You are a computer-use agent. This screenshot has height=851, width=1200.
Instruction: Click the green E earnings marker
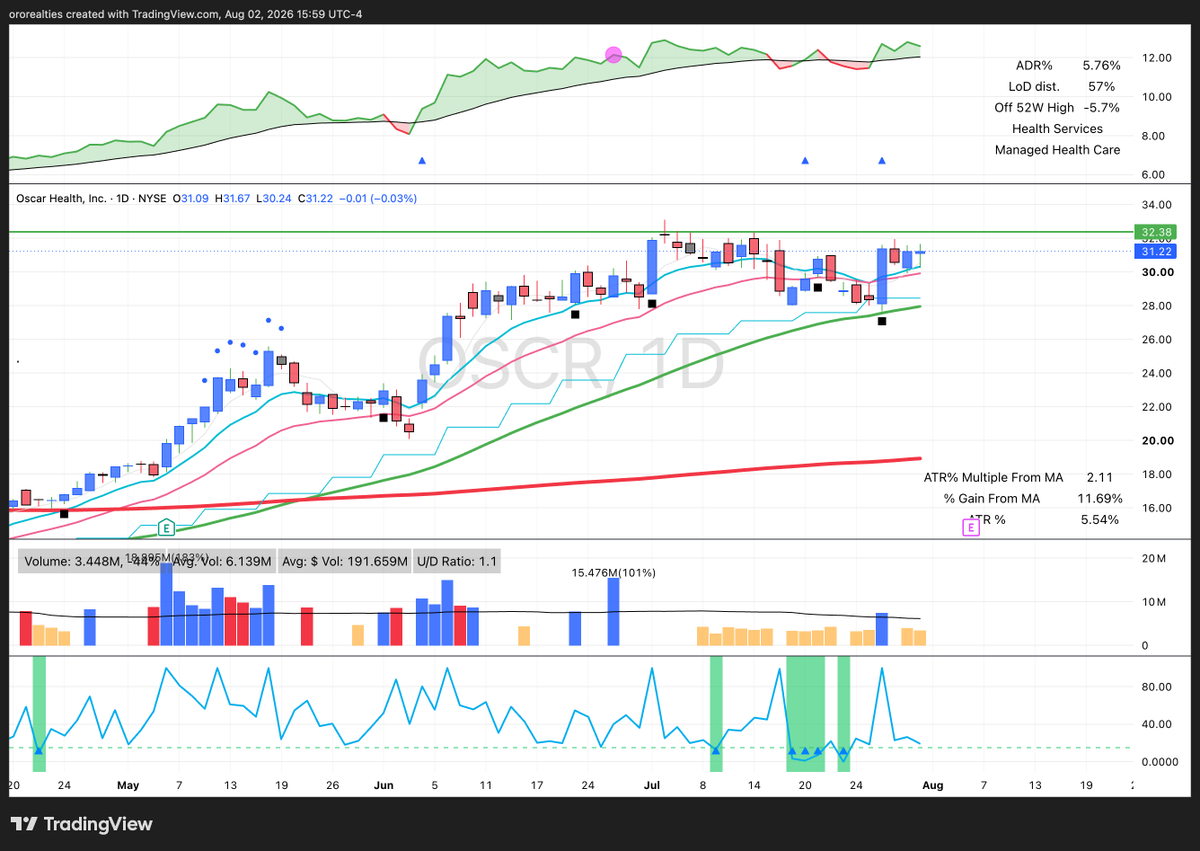tap(166, 527)
